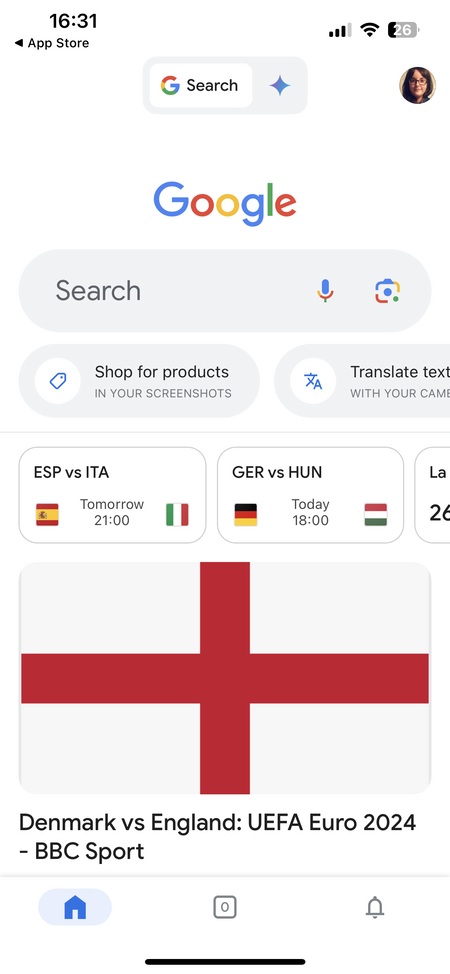Select Translate text shortcut
450x974 pixels.
tap(362, 381)
